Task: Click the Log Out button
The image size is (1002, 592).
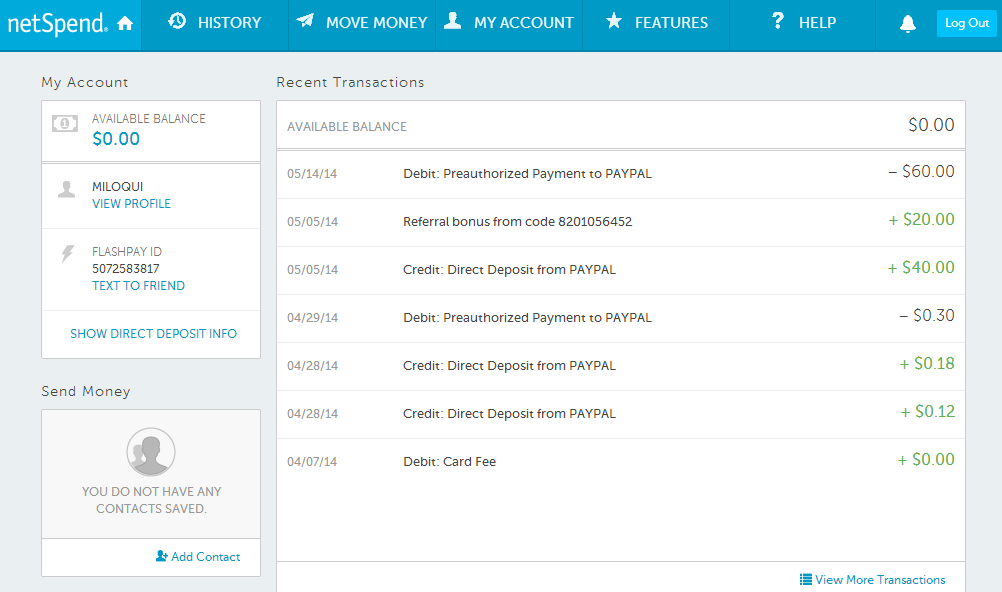Action: (966, 24)
